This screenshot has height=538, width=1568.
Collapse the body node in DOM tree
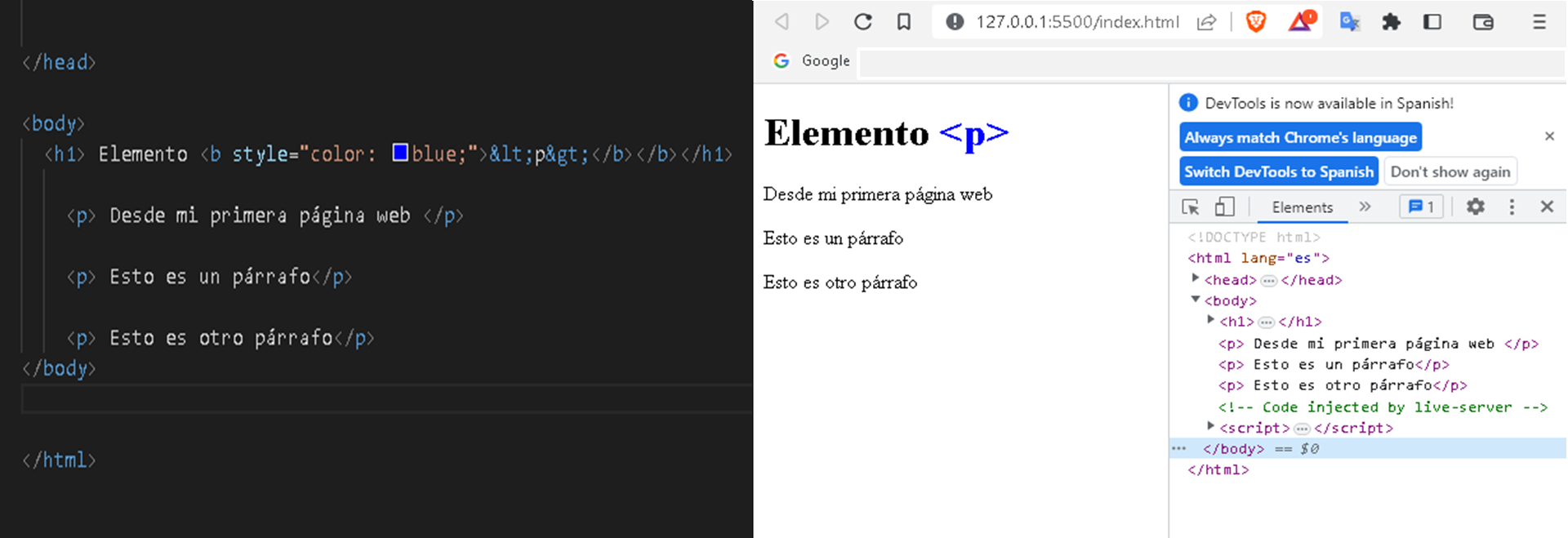[x=1196, y=299]
